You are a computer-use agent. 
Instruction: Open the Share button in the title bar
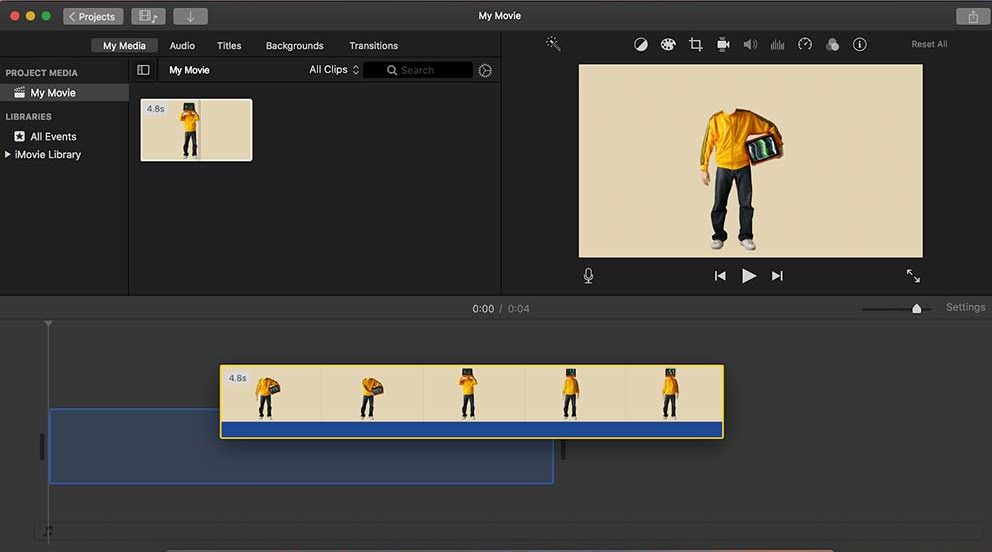click(972, 16)
